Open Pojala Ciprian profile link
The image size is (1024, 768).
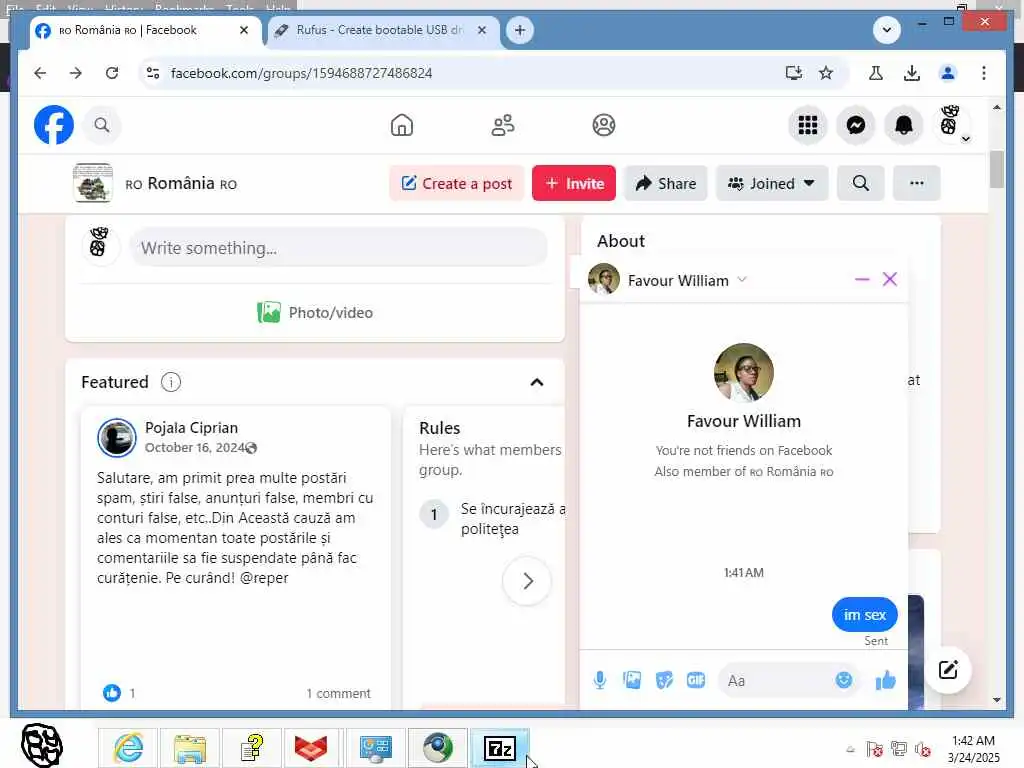point(191,428)
